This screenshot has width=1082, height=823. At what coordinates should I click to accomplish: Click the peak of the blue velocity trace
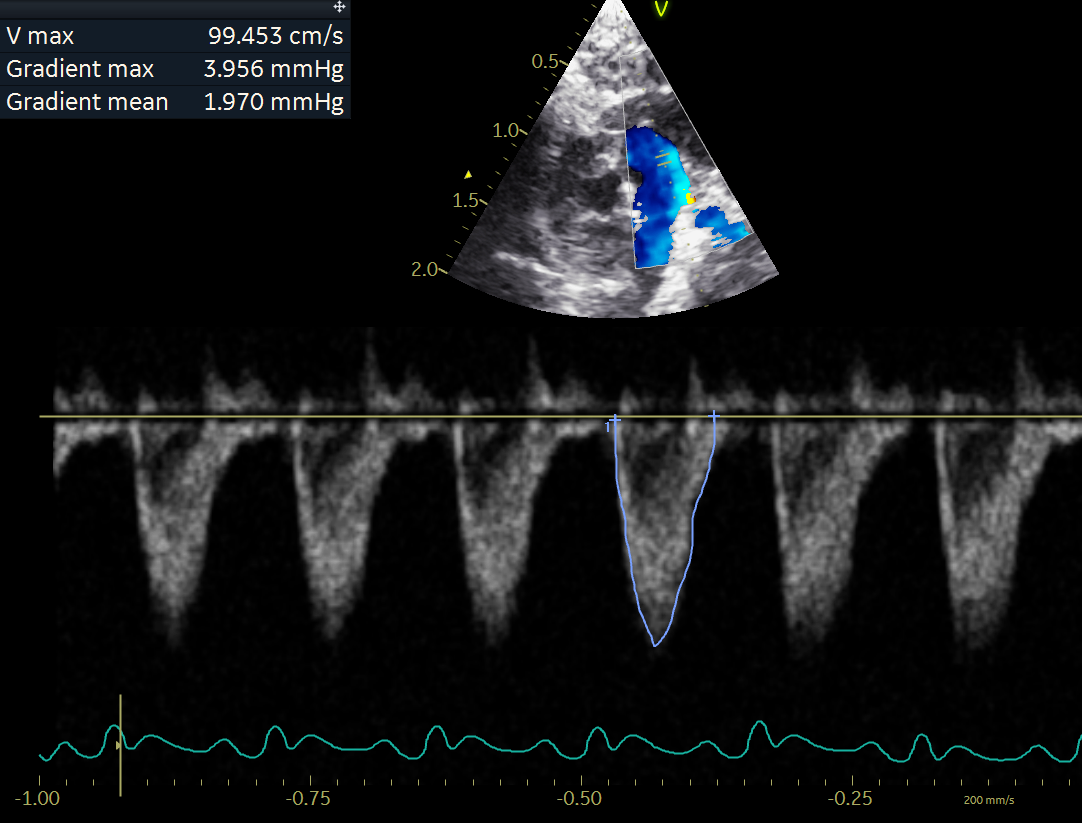pos(655,644)
